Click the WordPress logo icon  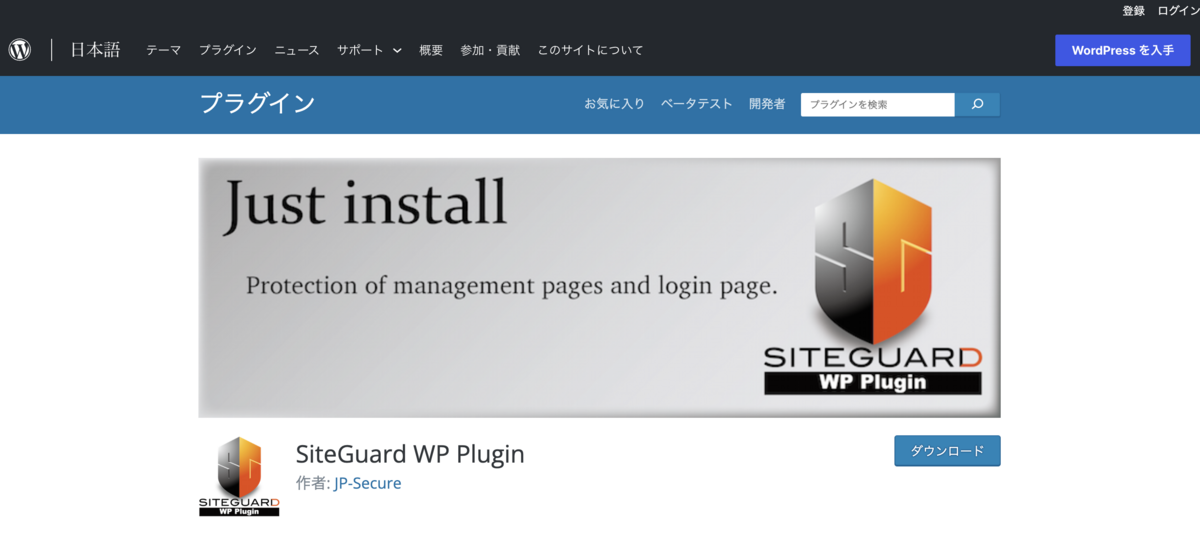coord(20,50)
